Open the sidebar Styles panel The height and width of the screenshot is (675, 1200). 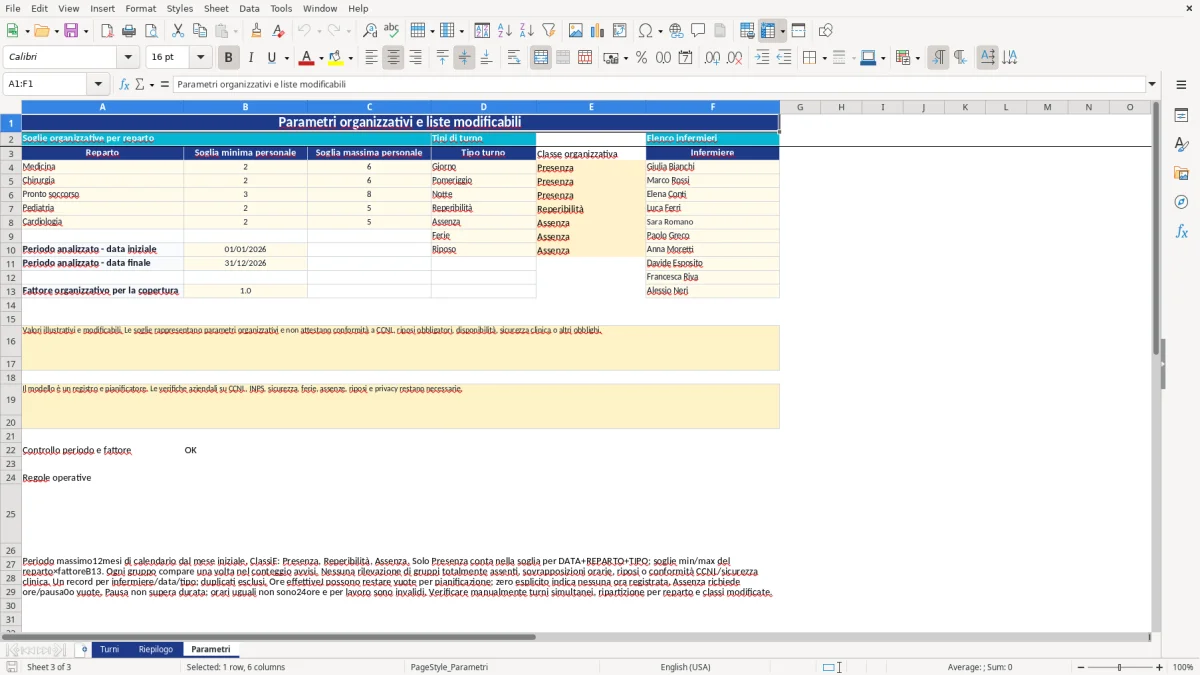(1181, 144)
